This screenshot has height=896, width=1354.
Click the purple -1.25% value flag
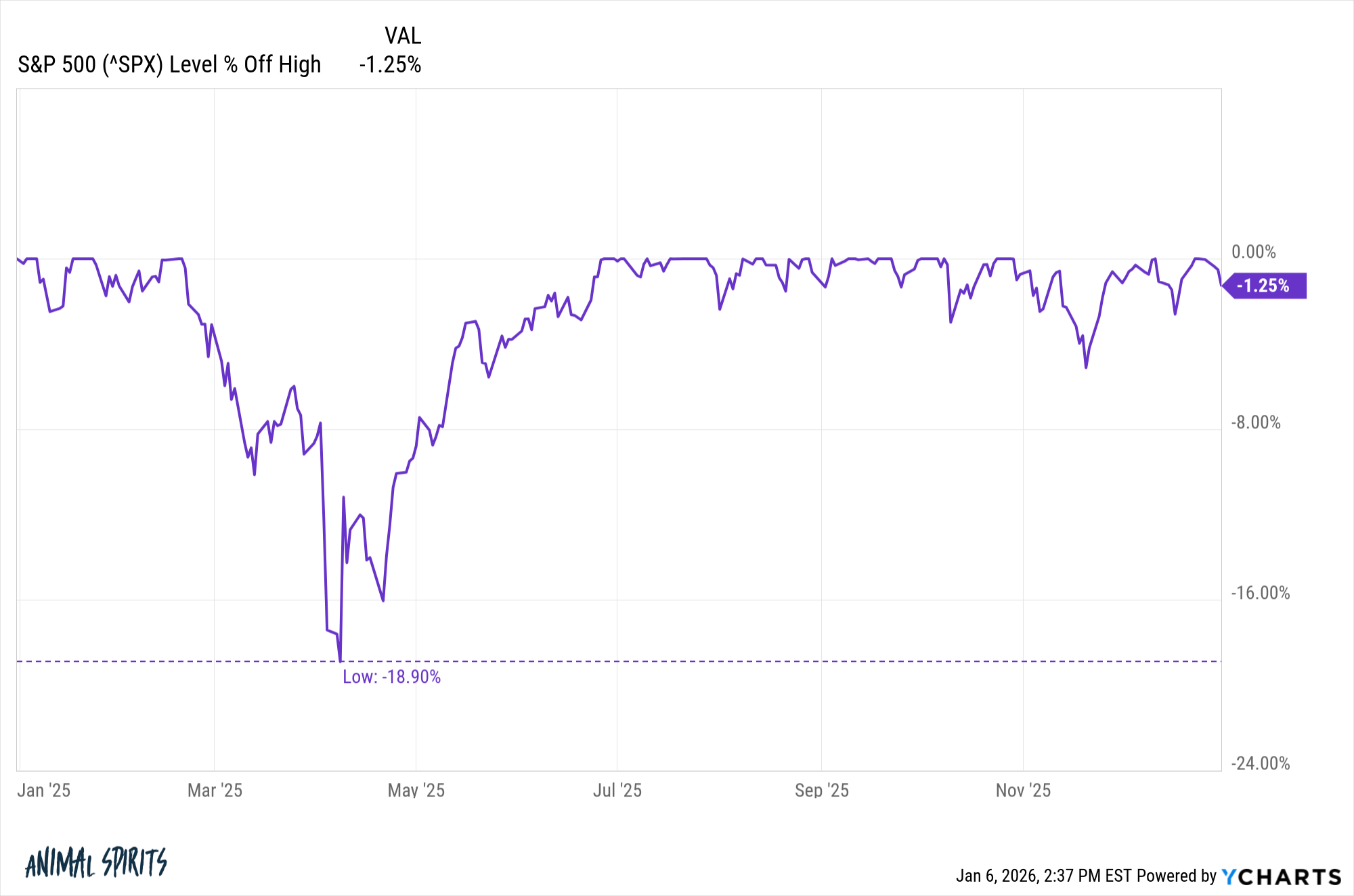point(1264,286)
